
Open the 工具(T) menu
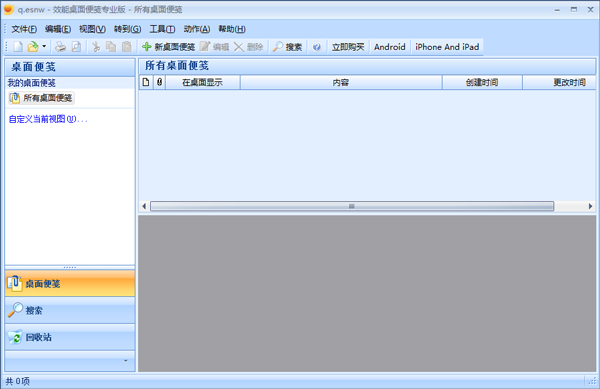(x=162, y=29)
